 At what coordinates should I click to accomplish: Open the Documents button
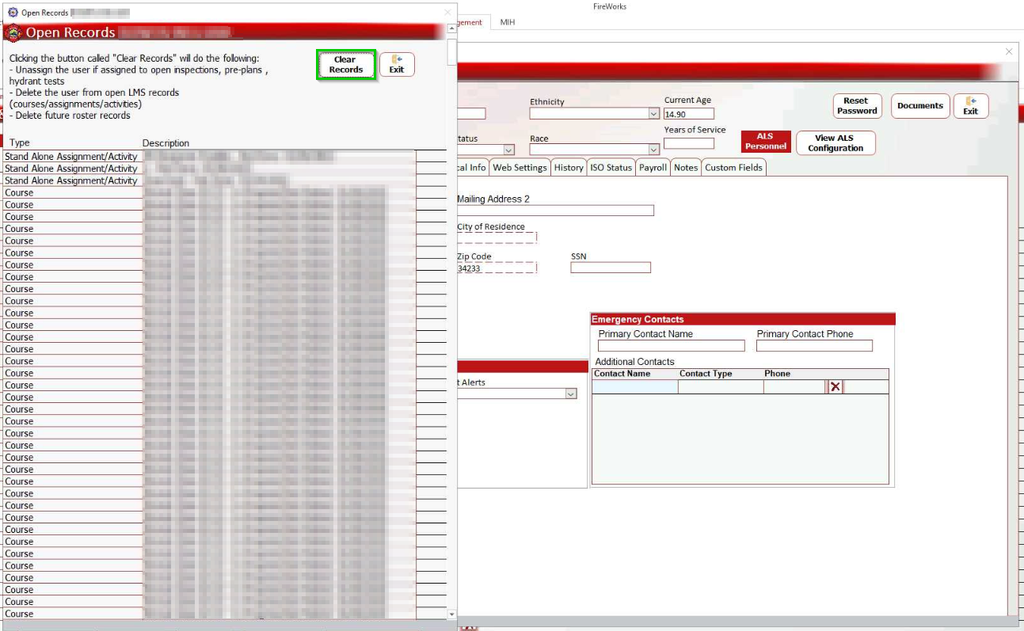[x=920, y=106]
